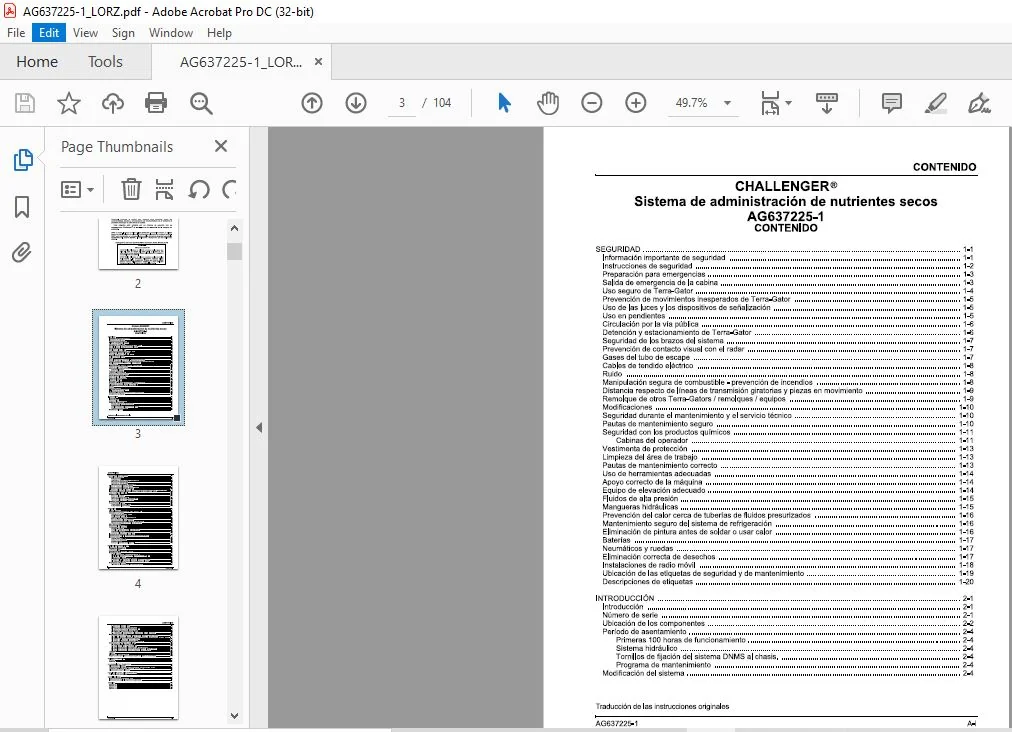This screenshot has height=732, width=1012.
Task: Print the file with the printer icon
Action: (x=156, y=103)
